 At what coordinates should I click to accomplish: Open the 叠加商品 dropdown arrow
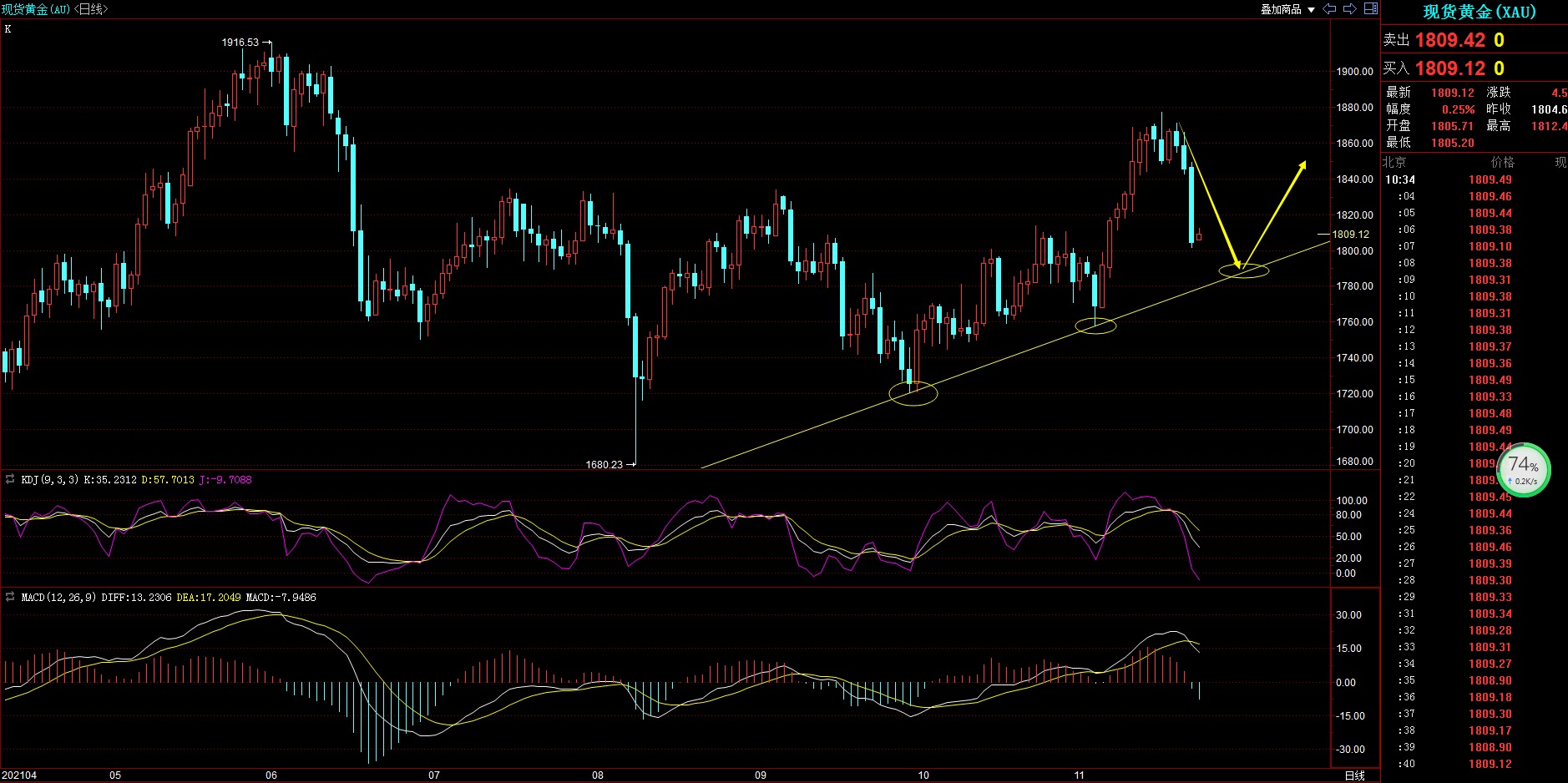tap(1311, 10)
